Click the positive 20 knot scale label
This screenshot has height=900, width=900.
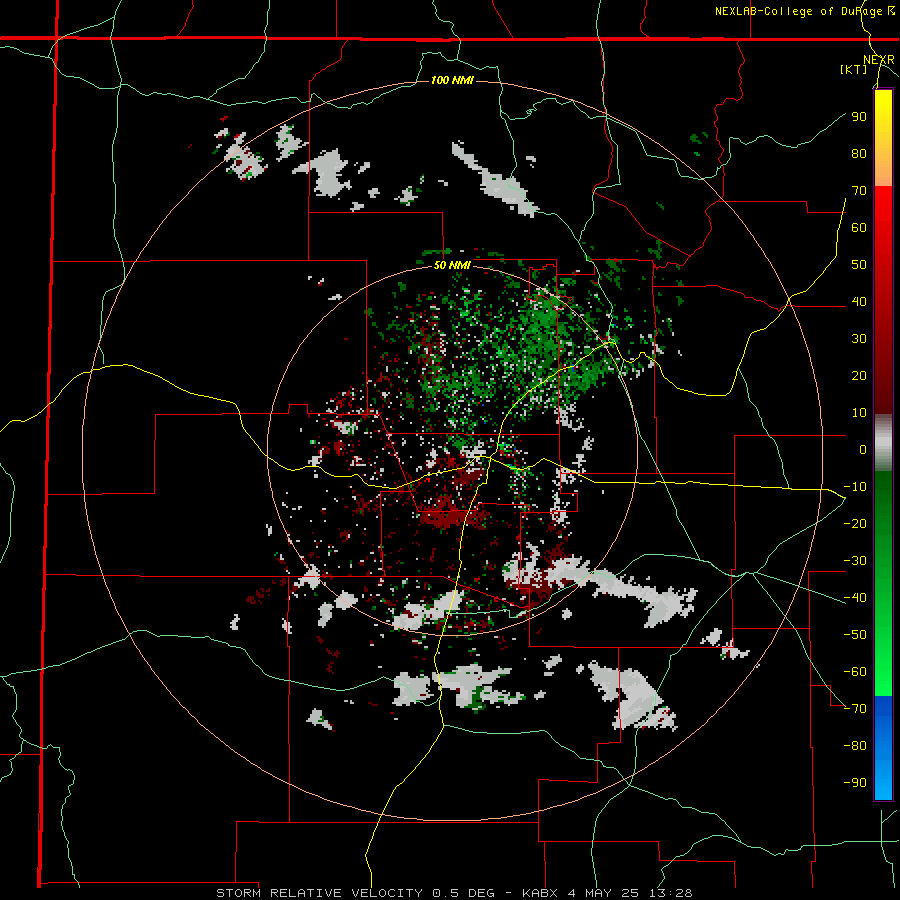pos(859,375)
